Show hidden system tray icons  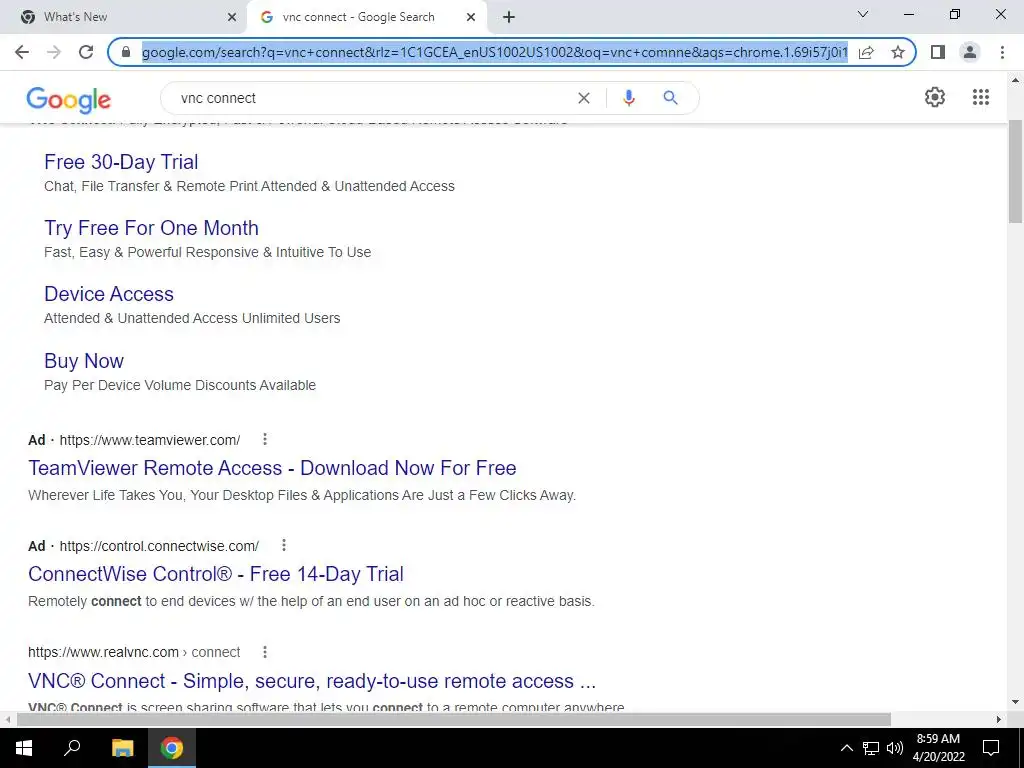[846, 748]
